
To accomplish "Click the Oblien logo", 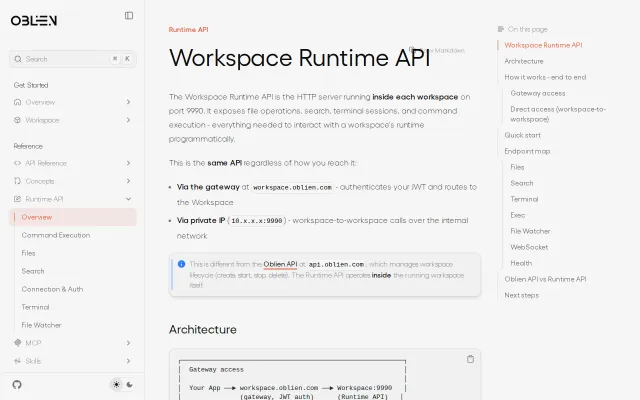I will (34, 20).
